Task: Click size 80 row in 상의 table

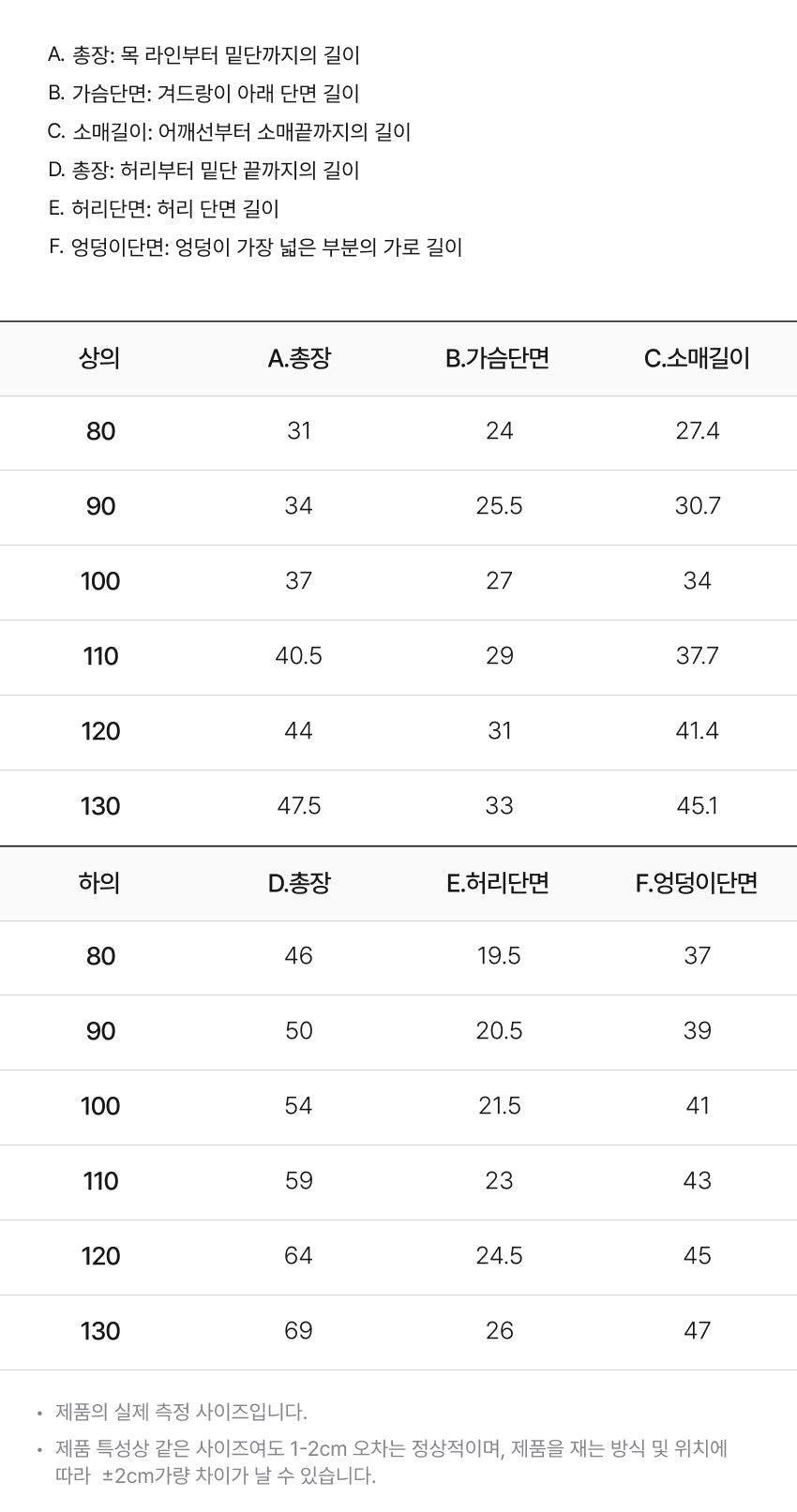Action: [x=398, y=432]
